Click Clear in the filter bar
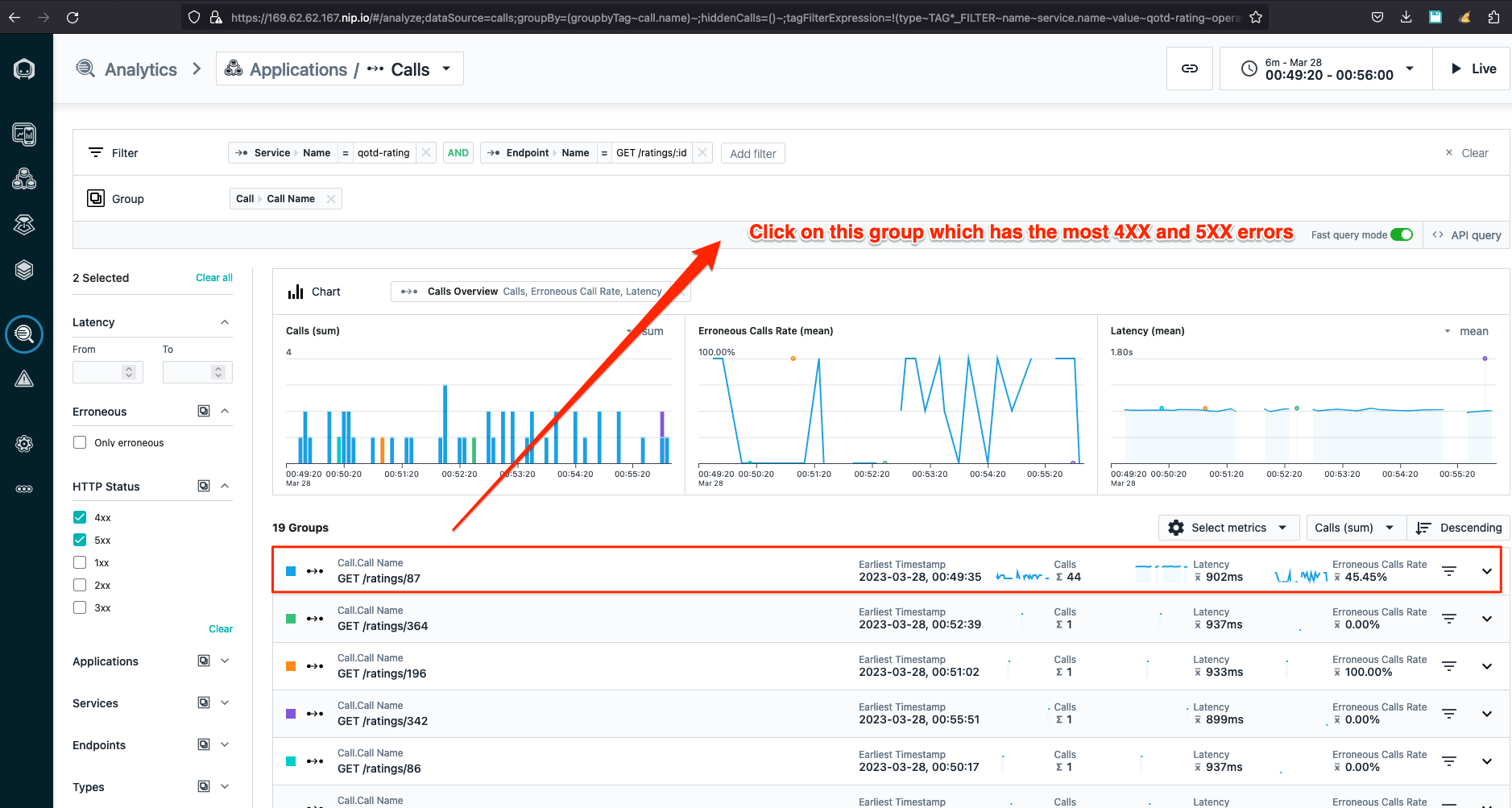1512x808 pixels. [1467, 153]
